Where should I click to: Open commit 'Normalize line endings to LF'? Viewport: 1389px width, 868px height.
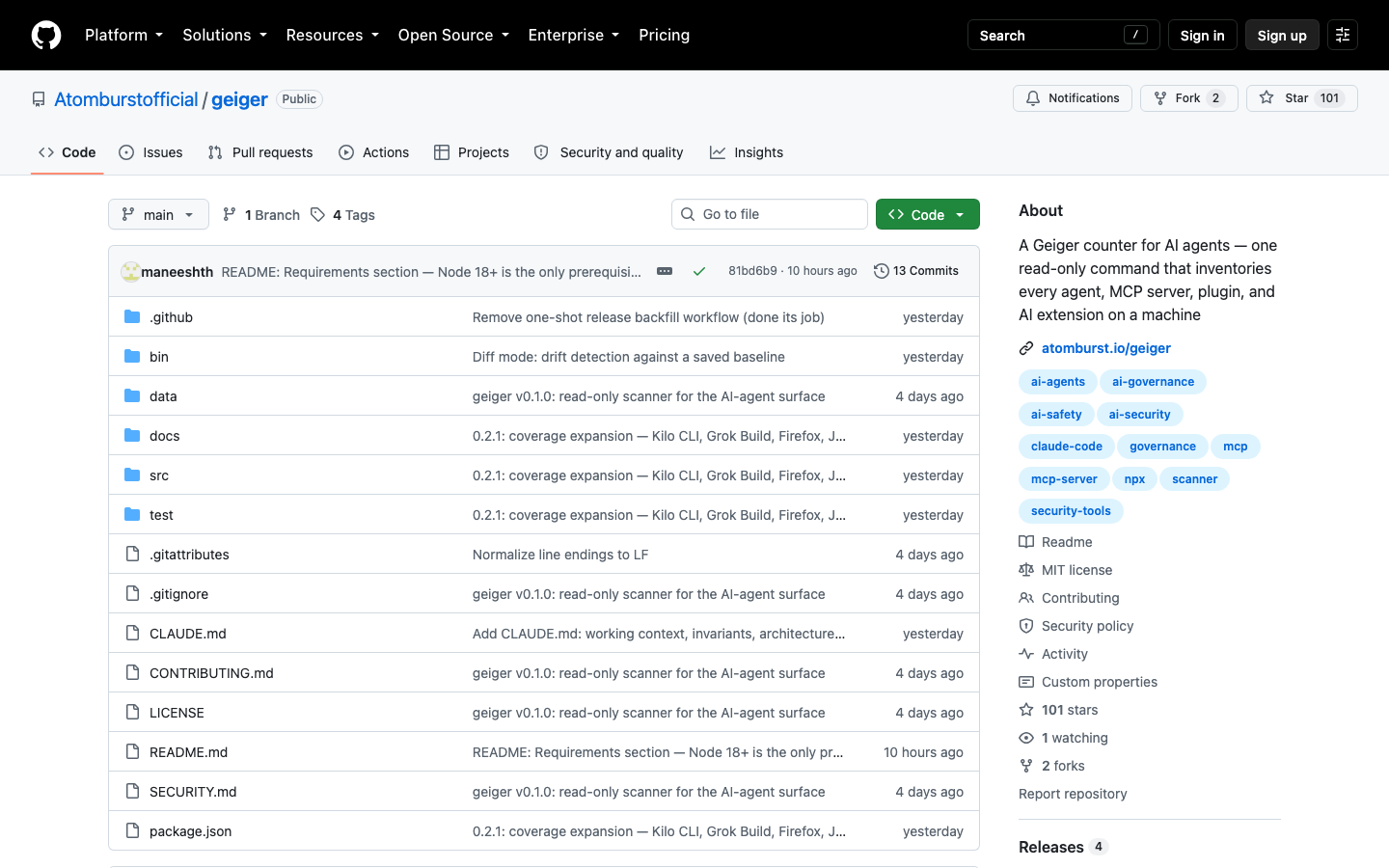(x=560, y=555)
